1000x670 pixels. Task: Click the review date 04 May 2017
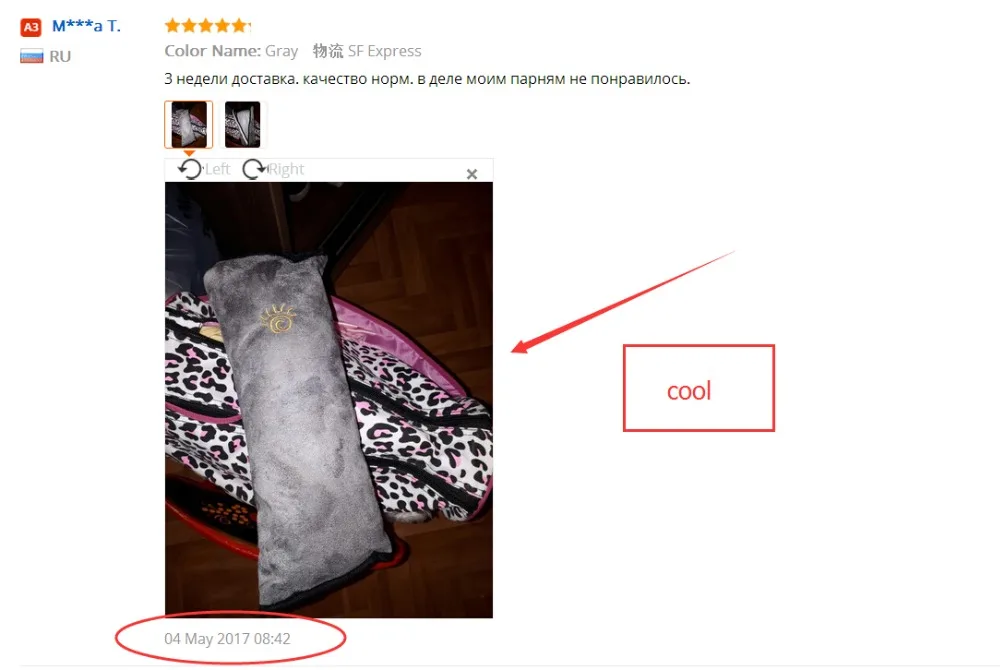pos(227,639)
